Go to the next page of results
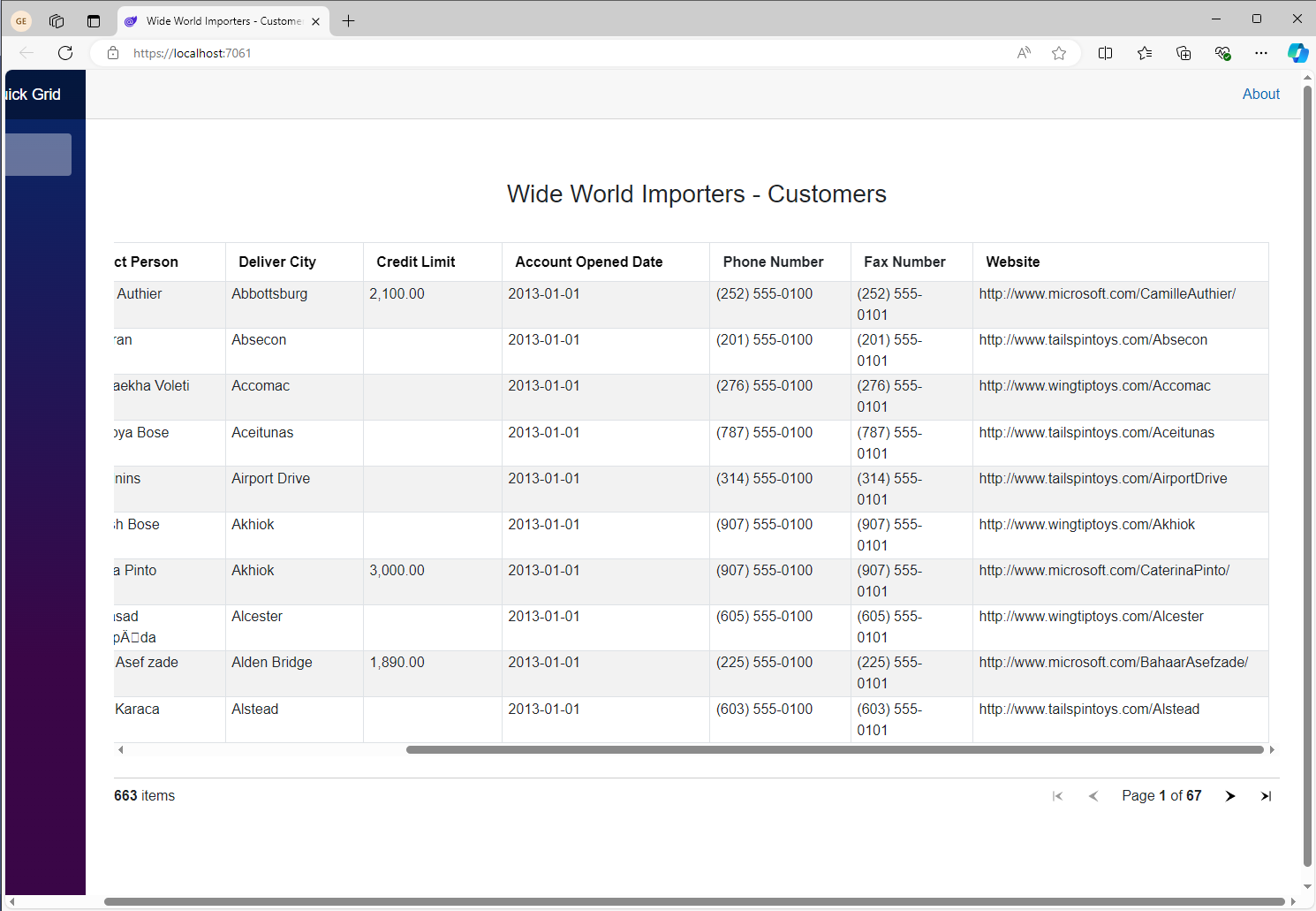Viewport: 1316px width, 911px height. pyautogui.click(x=1230, y=796)
